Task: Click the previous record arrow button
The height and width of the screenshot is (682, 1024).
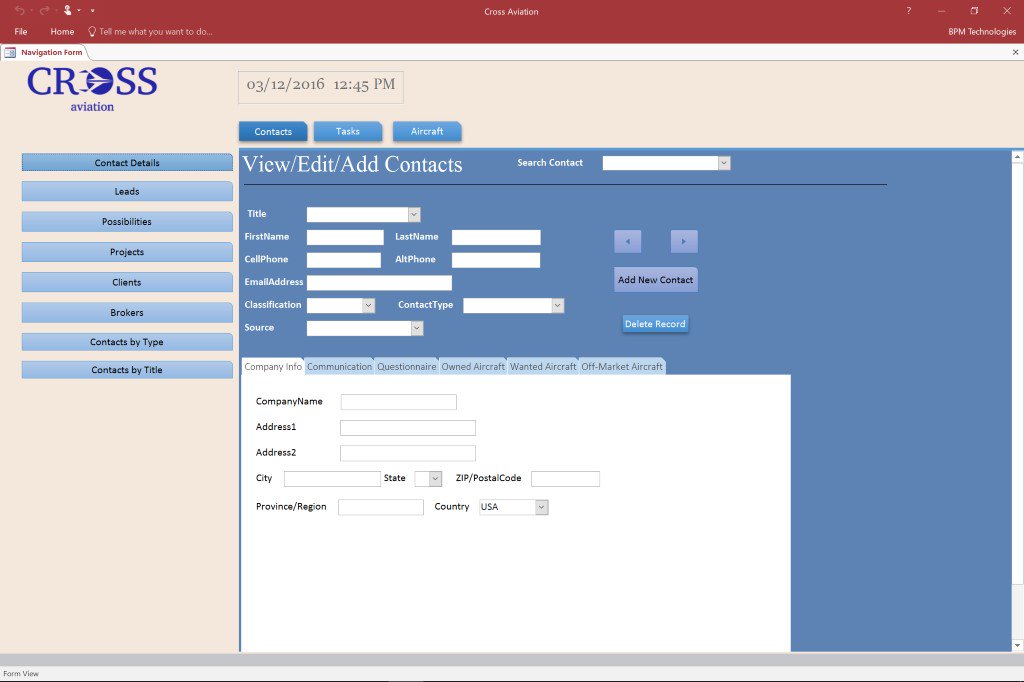Action: click(627, 241)
